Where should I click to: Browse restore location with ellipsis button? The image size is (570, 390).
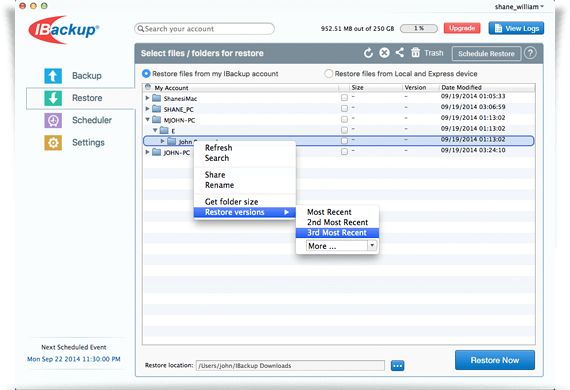point(397,366)
